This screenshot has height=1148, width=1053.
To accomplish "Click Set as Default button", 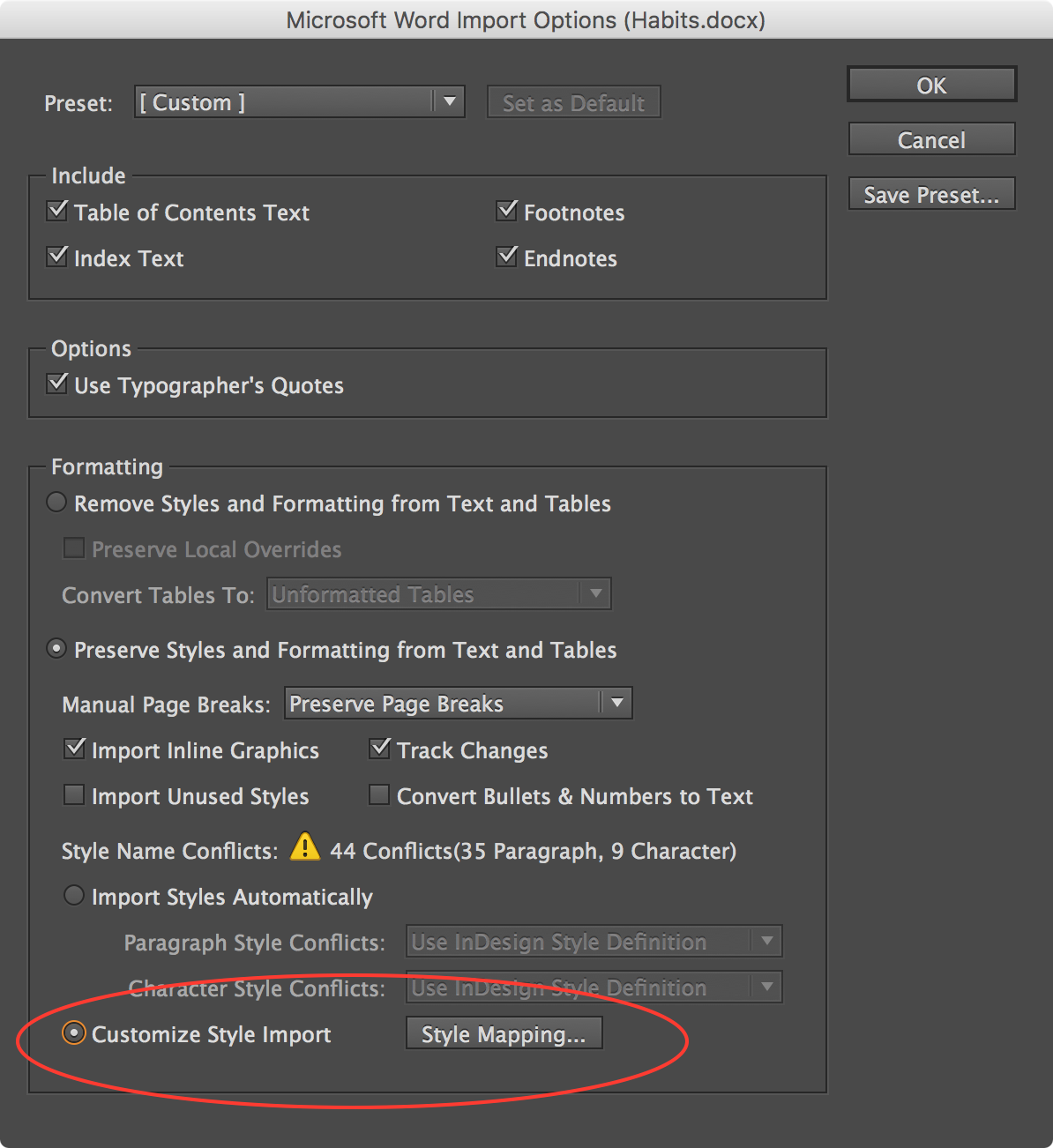I will coord(574,102).
